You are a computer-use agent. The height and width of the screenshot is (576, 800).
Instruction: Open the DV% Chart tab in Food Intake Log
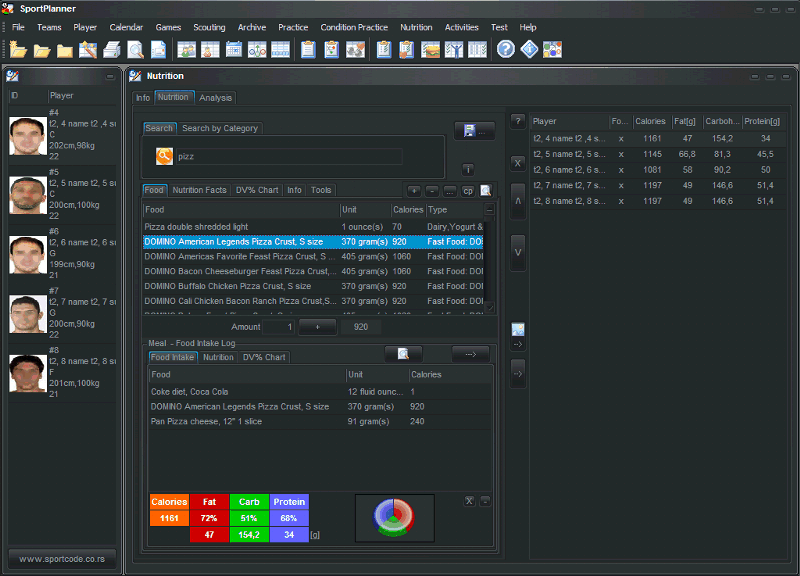(x=264, y=358)
